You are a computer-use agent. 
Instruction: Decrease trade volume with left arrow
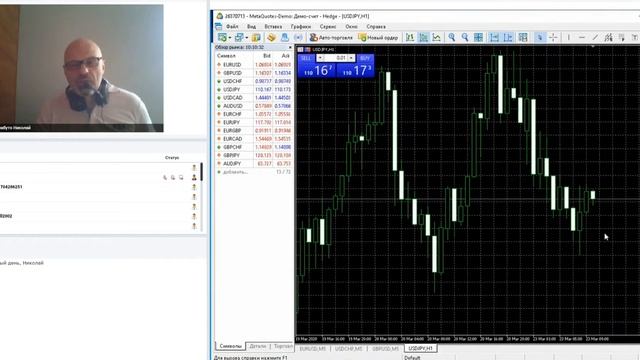pos(320,58)
